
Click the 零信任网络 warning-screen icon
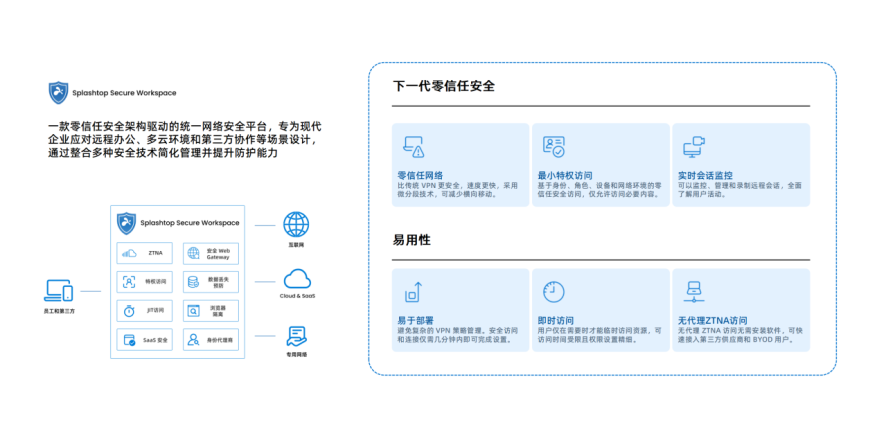pyautogui.click(x=414, y=147)
